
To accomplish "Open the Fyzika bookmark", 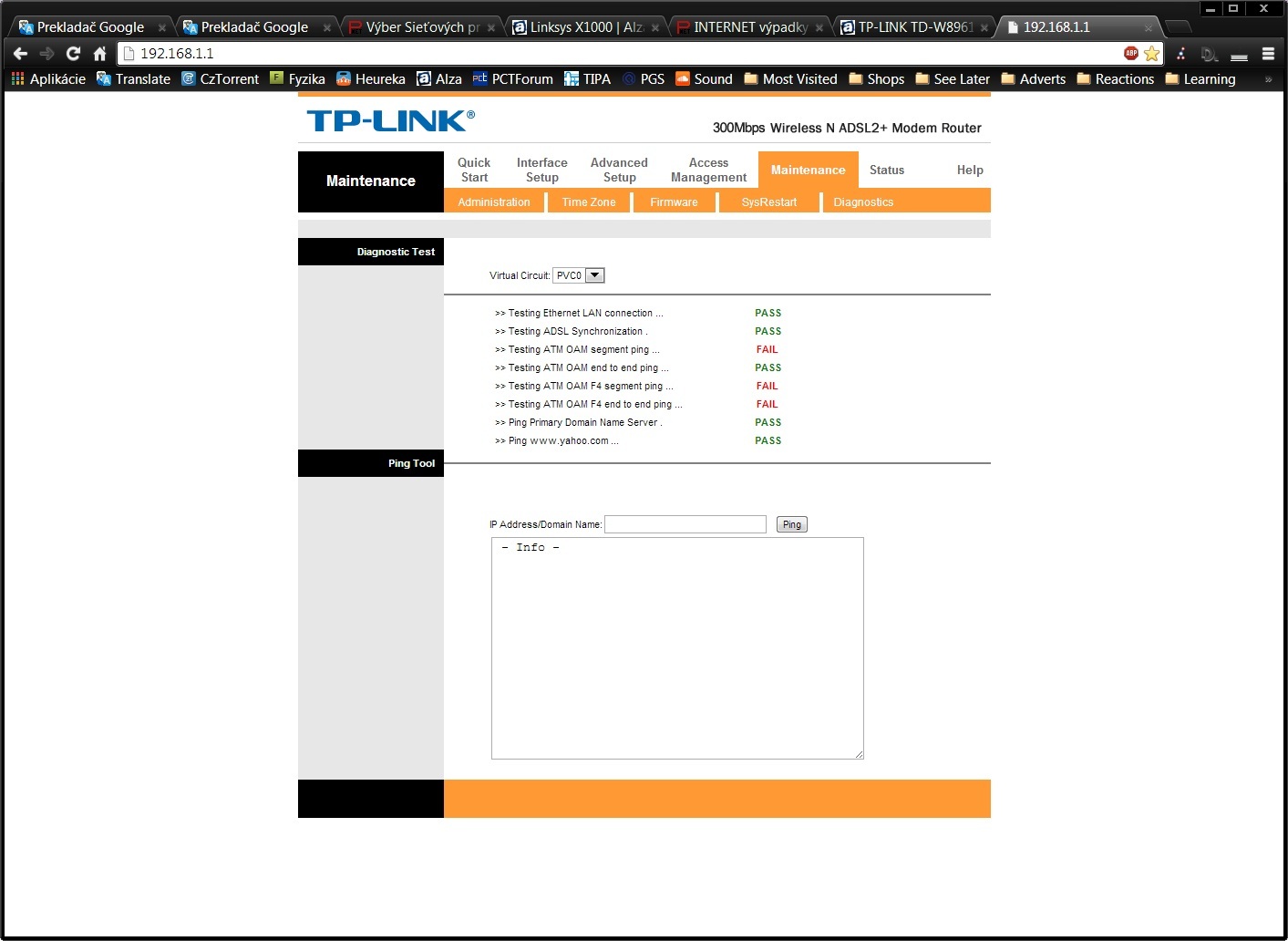I will [297, 79].
